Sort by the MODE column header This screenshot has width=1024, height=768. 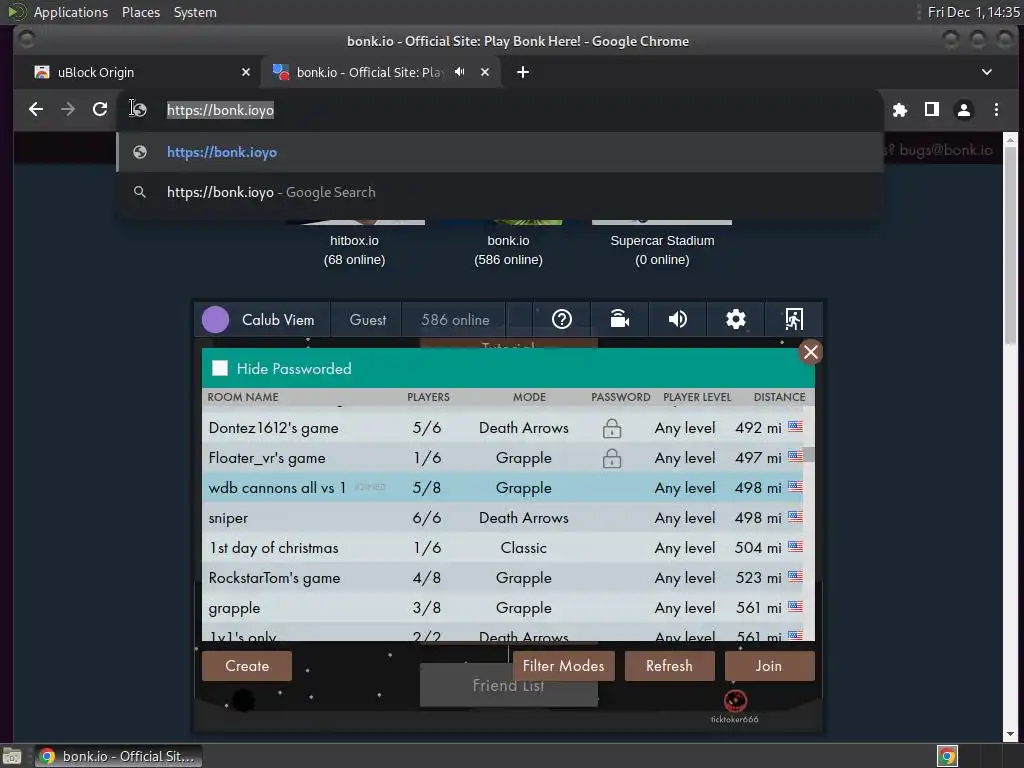tap(529, 397)
